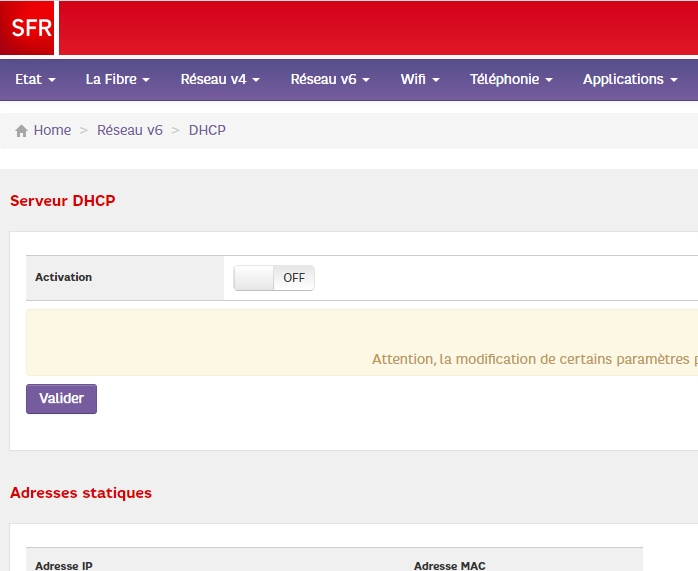This screenshot has width=698, height=571.
Task: Click the Adresse IP column header
Action: coord(64,566)
